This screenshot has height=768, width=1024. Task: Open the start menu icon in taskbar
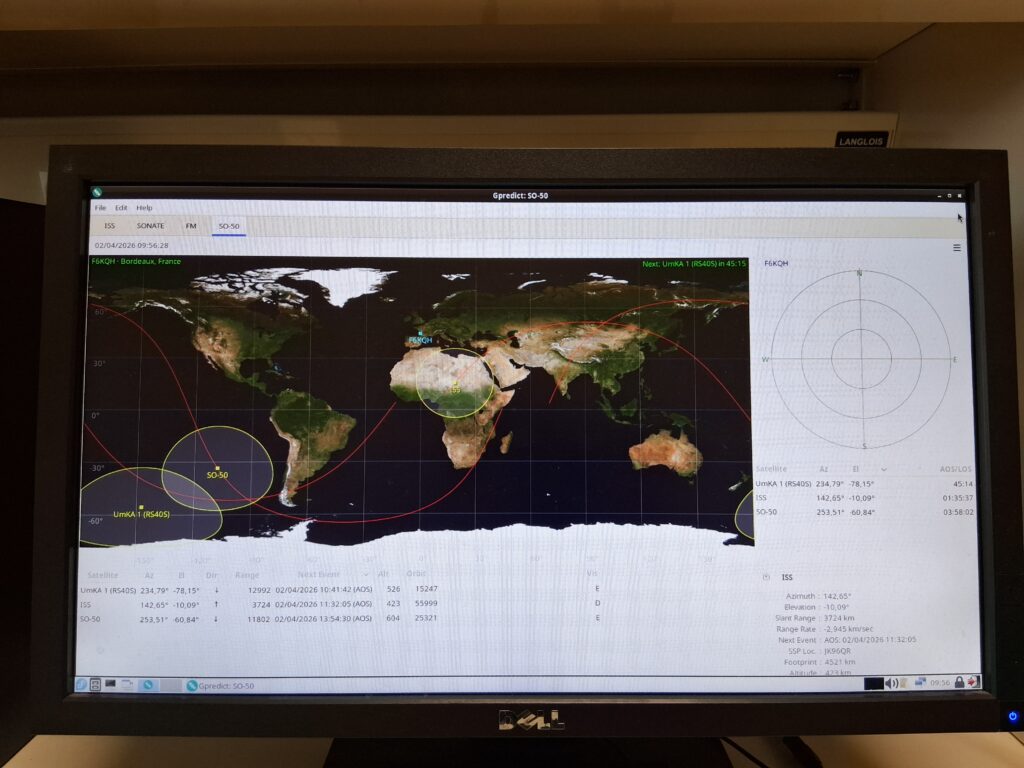coord(81,685)
